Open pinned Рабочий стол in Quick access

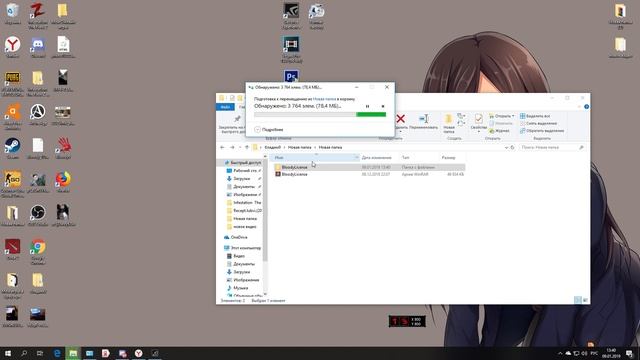[243, 171]
